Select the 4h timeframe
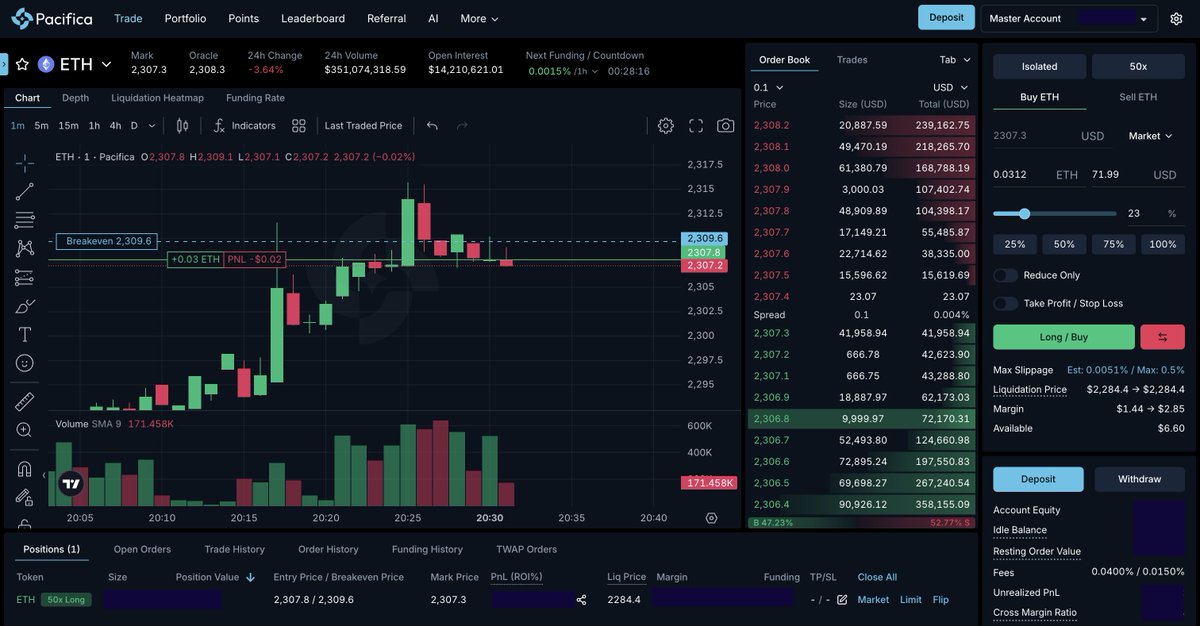 (115, 126)
